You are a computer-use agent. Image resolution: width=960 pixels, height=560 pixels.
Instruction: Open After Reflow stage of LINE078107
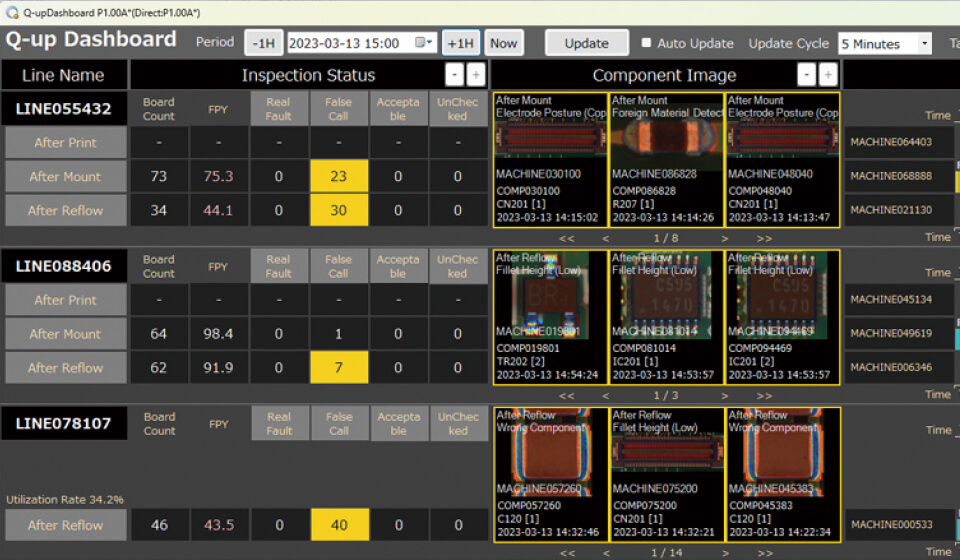tap(66, 525)
